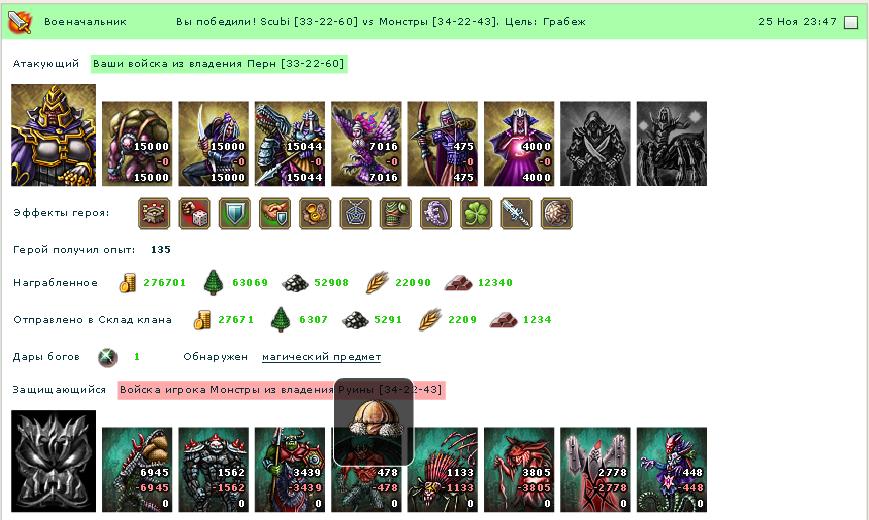Click the gold coins treasure effect icon
This screenshot has height=520, width=869.
click(315, 213)
